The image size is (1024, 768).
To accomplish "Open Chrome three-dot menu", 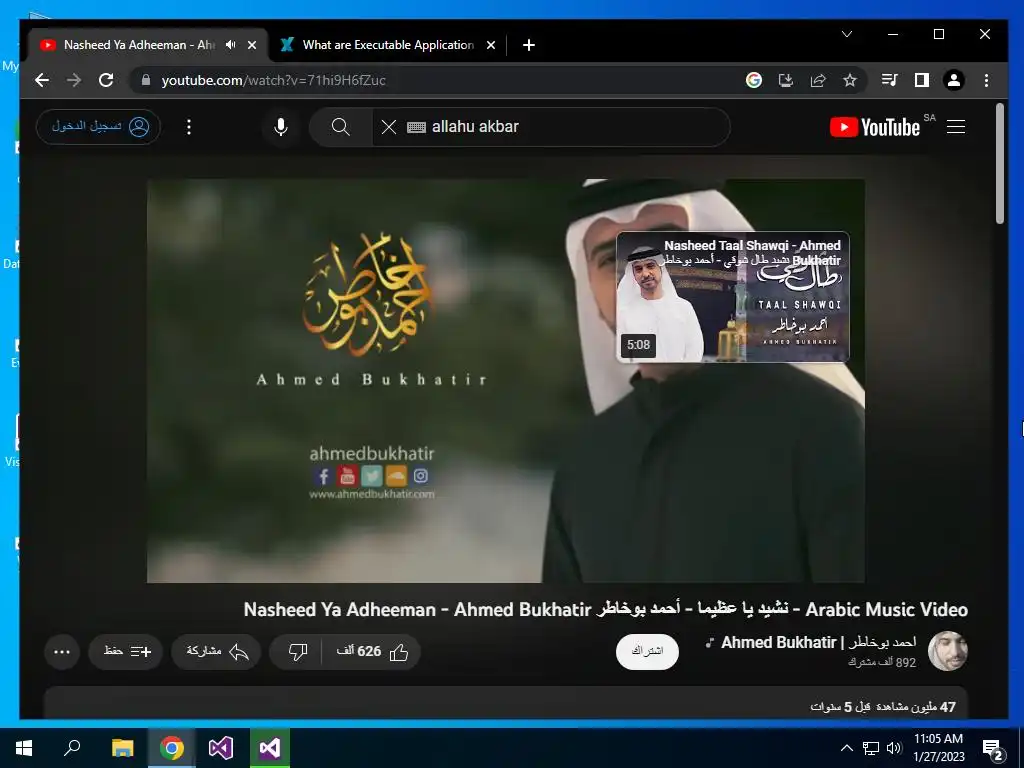I will coord(986,80).
